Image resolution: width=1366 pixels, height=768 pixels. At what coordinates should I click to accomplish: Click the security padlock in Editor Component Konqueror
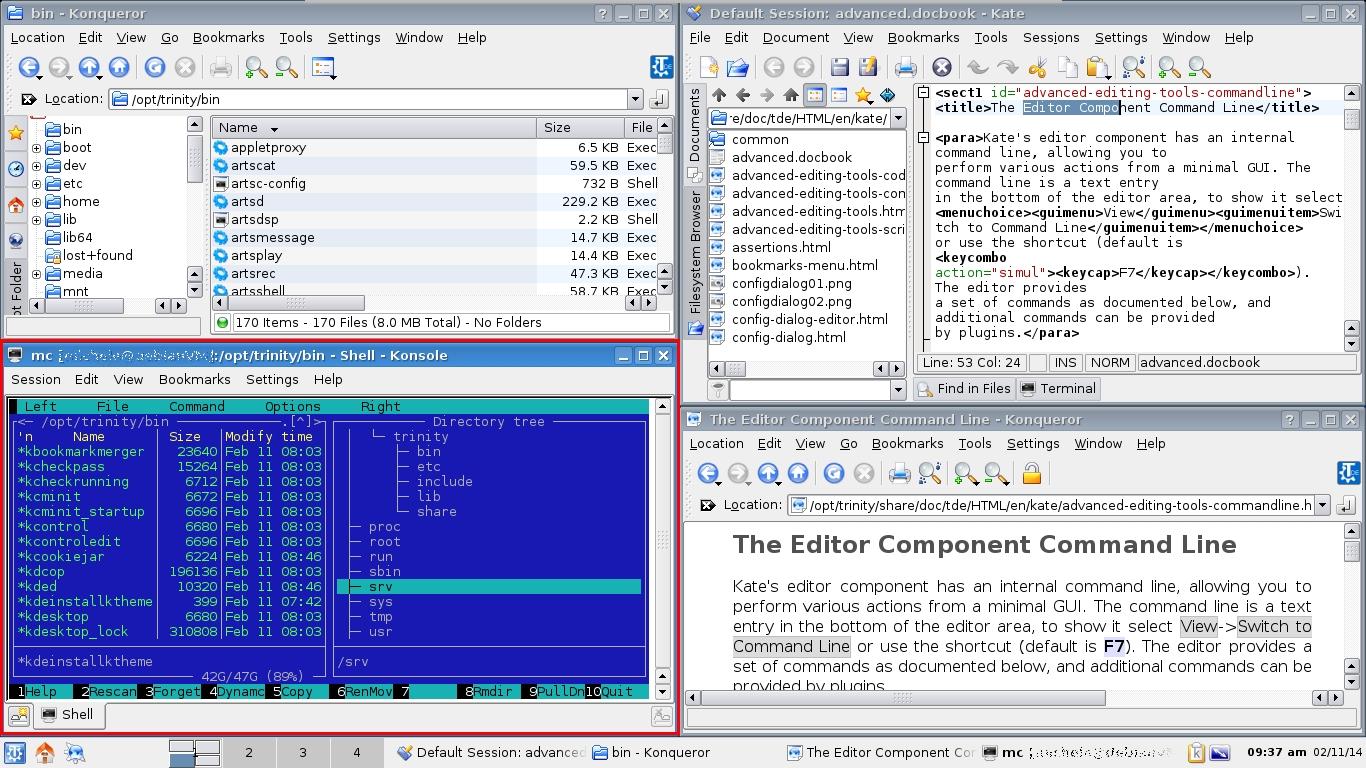tap(1032, 474)
